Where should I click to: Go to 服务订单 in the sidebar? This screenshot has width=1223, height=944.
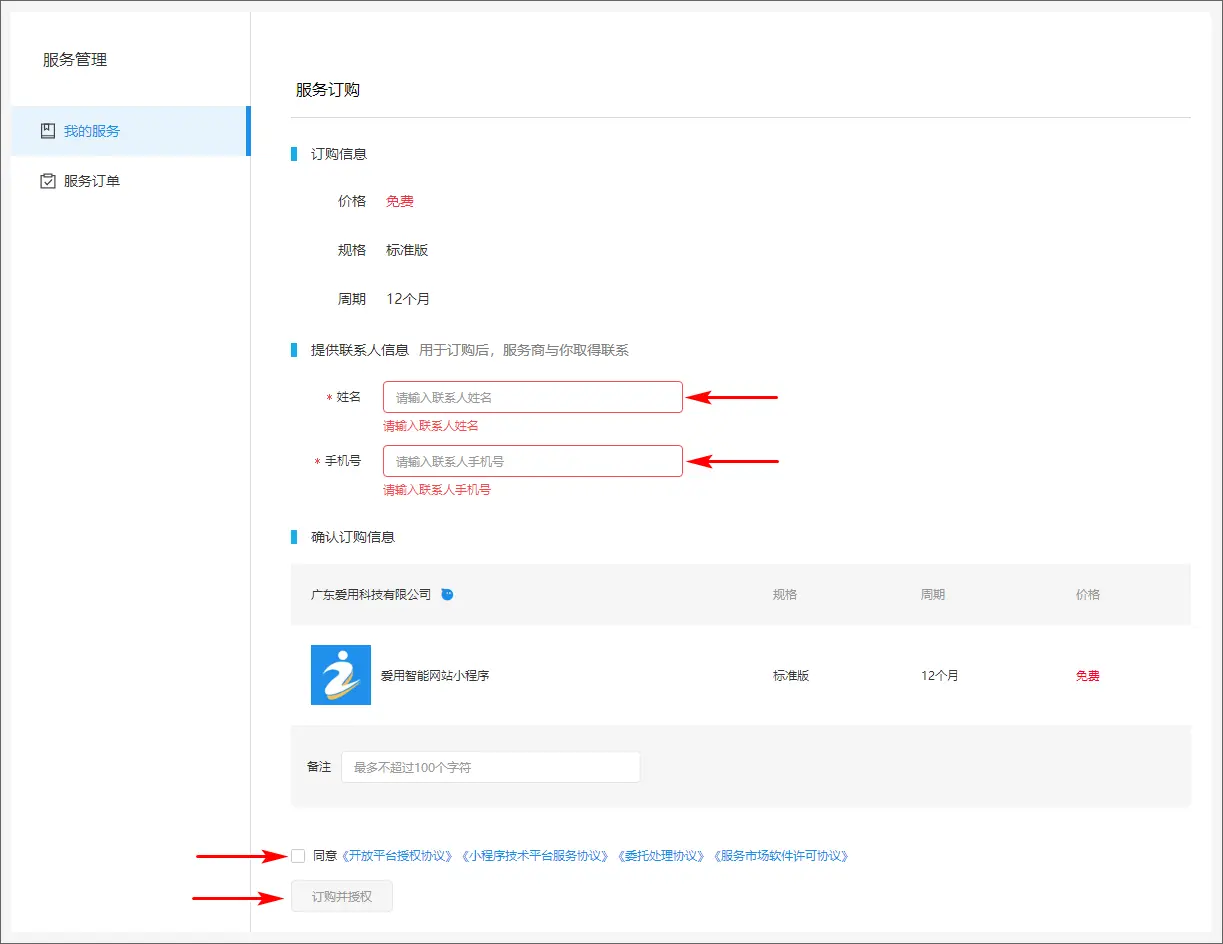click(92, 181)
